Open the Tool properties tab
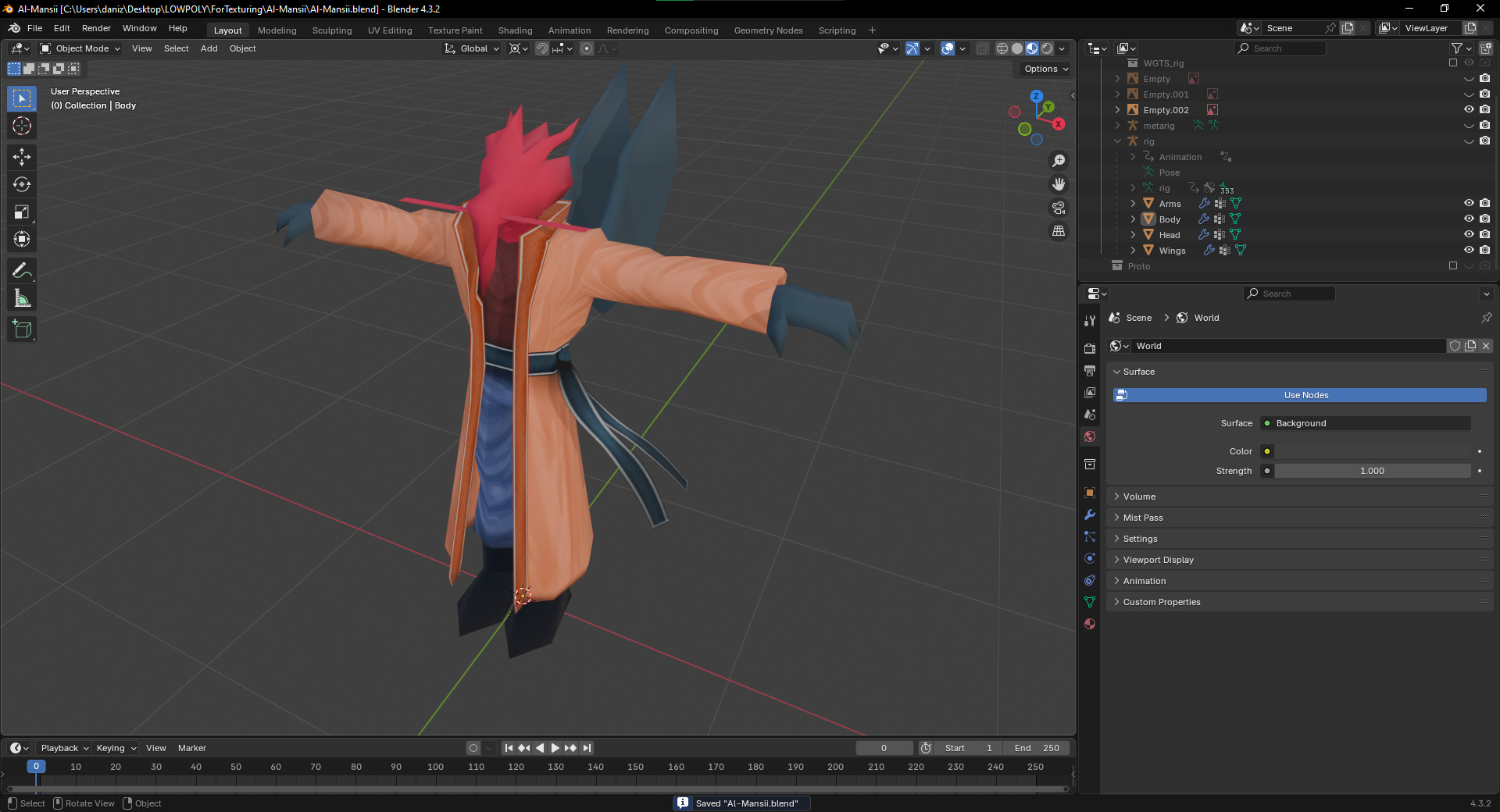The image size is (1500, 812). coord(1090,321)
